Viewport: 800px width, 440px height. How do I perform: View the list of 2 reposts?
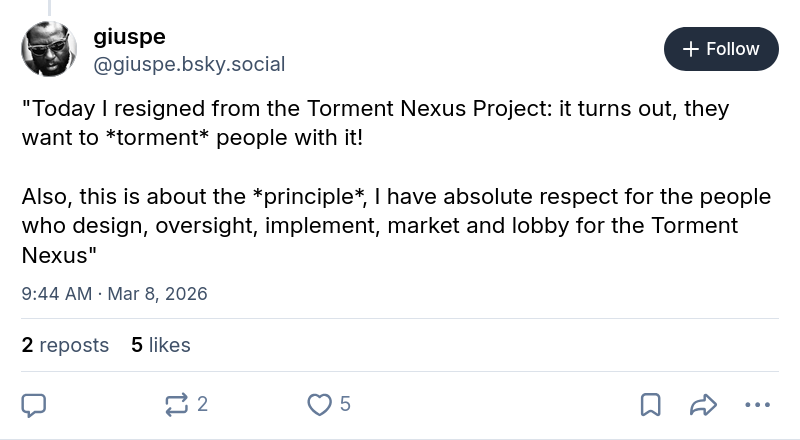[x=65, y=345]
